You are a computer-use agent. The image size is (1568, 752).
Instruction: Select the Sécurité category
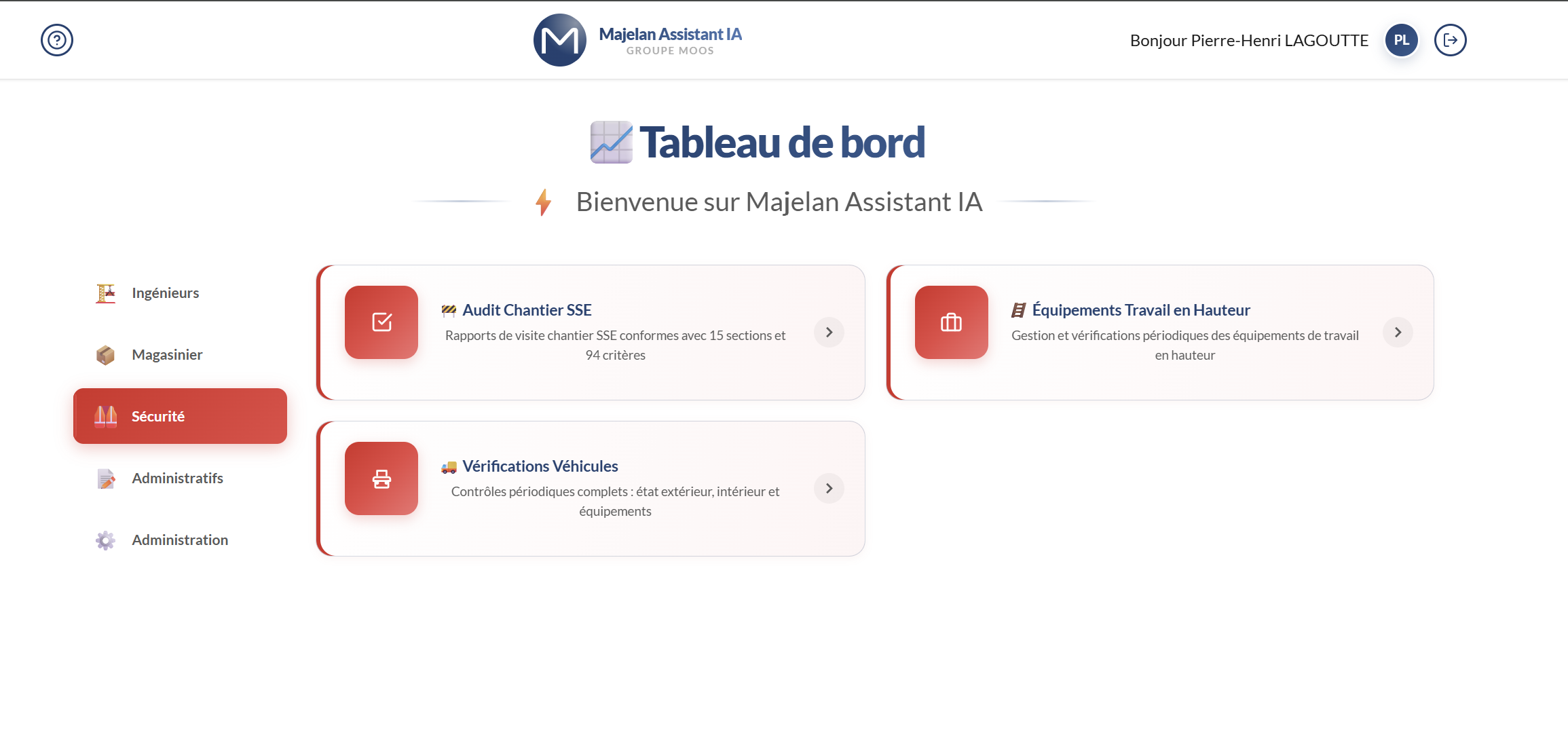[x=180, y=416]
